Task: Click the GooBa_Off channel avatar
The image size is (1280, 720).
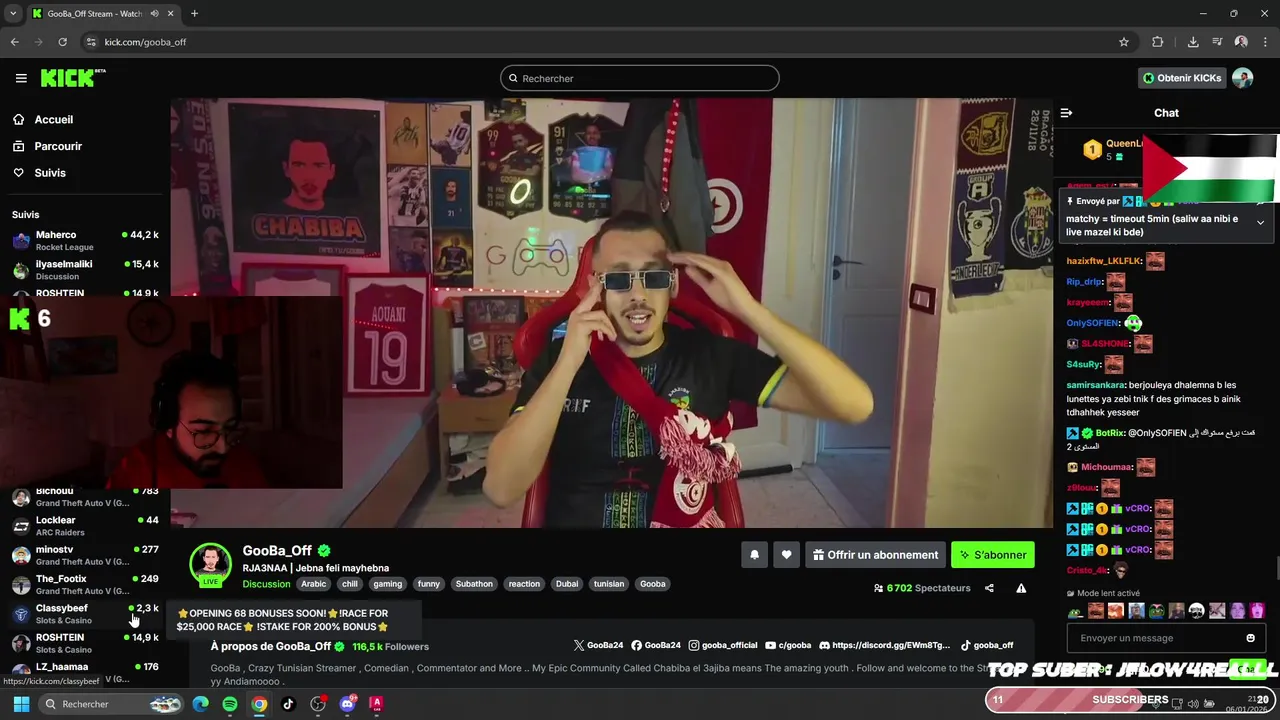Action: (x=211, y=564)
